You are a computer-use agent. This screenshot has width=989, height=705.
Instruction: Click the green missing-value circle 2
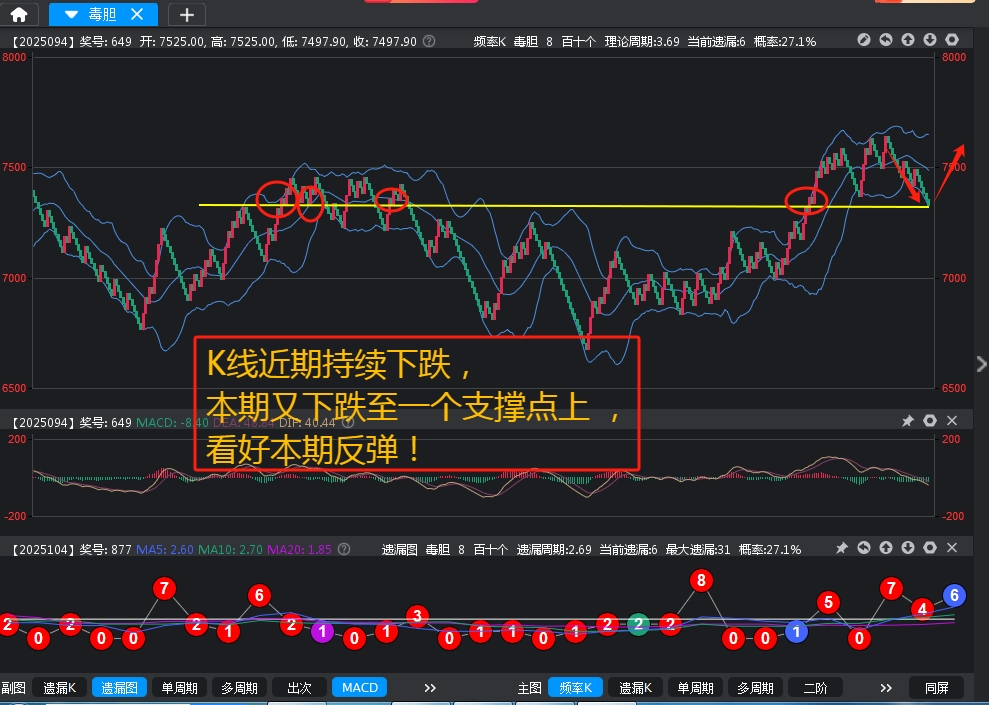point(638,624)
